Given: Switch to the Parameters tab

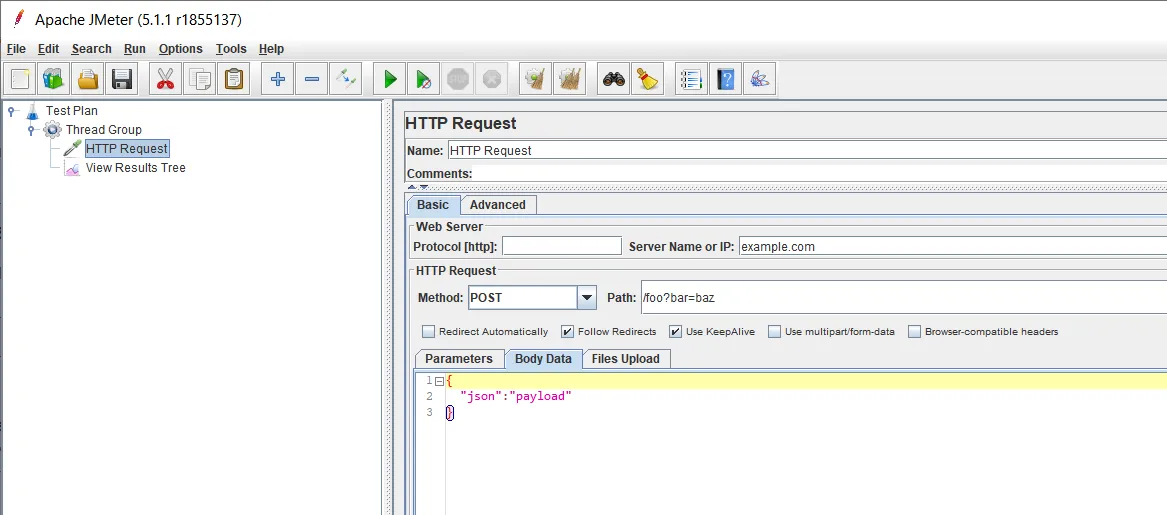Looking at the screenshot, I should coord(459,359).
